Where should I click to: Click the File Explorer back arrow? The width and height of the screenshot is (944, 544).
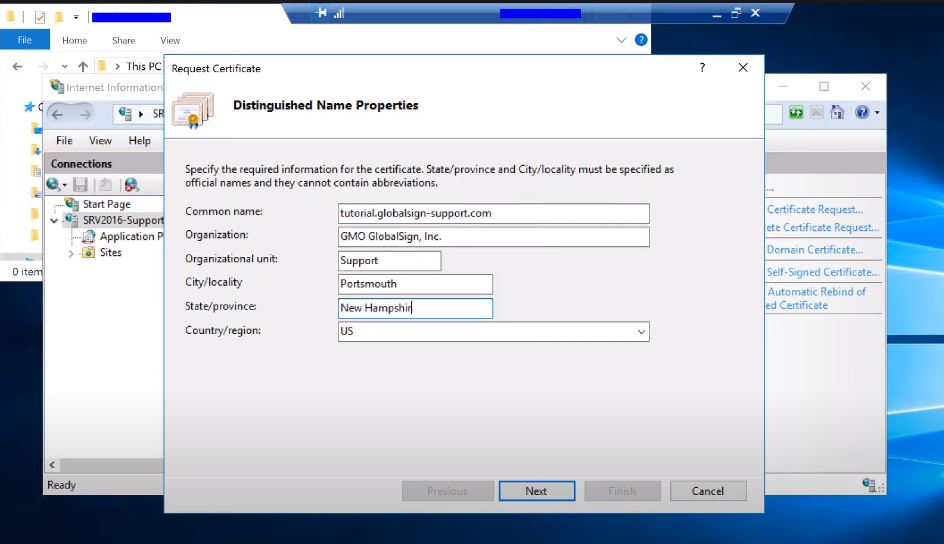[17, 66]
